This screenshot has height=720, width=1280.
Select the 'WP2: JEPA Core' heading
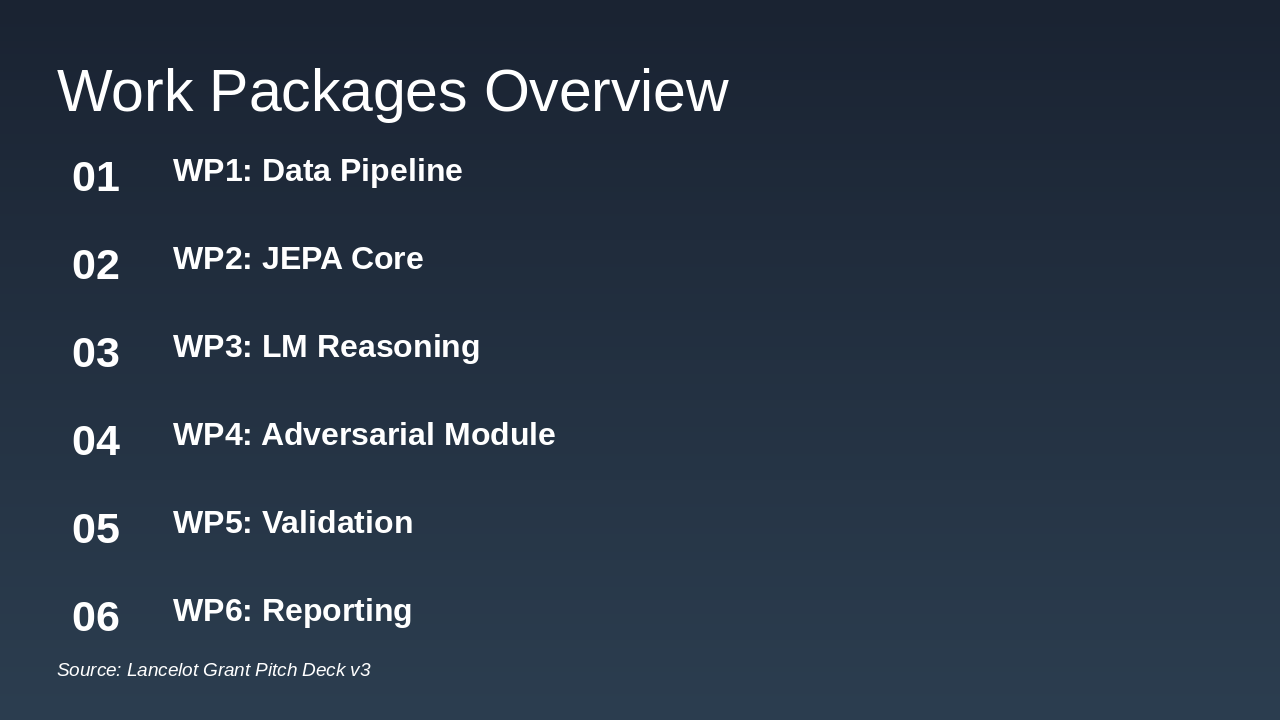pyautogui.click(x=298, y=259)
